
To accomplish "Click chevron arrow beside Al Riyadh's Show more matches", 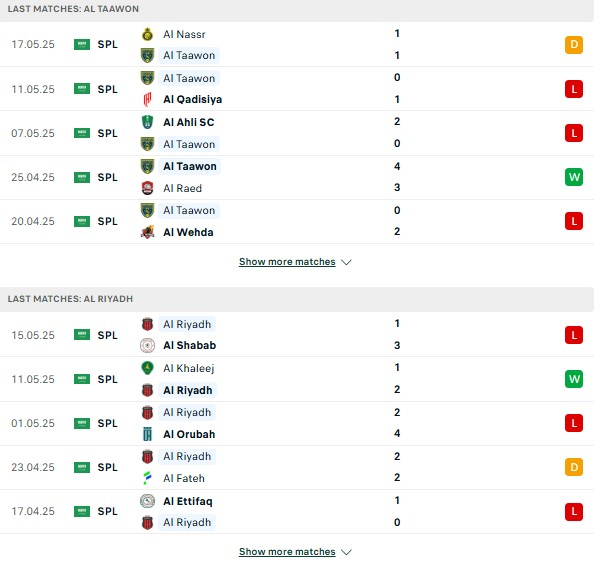I will click(x=346, y=552).
